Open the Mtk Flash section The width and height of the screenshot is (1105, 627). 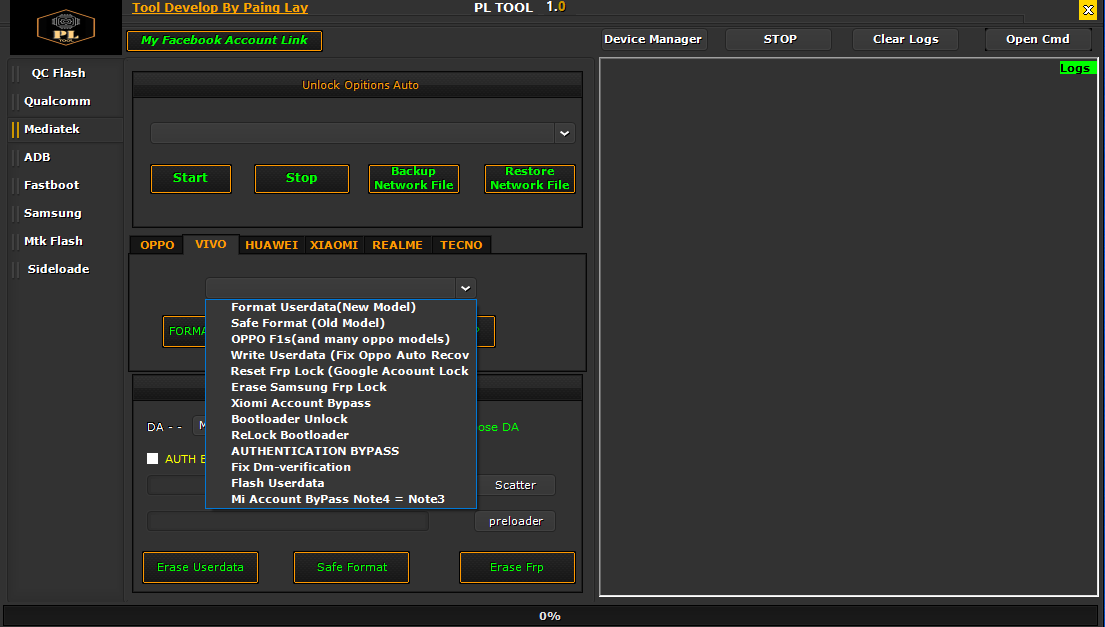coord(54,241)
